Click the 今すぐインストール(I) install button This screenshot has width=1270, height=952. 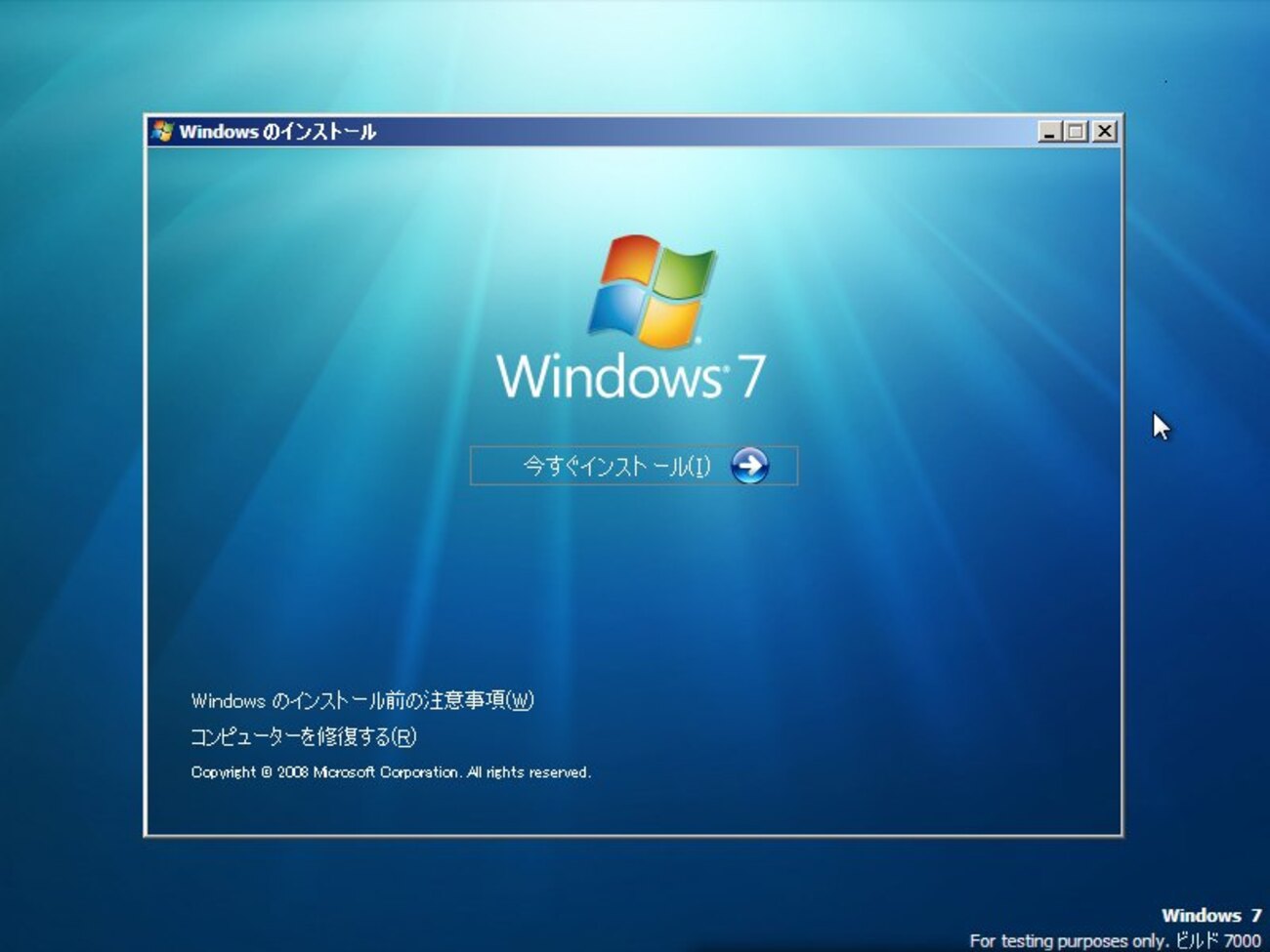pyautogui.click(x=633, y=466)
